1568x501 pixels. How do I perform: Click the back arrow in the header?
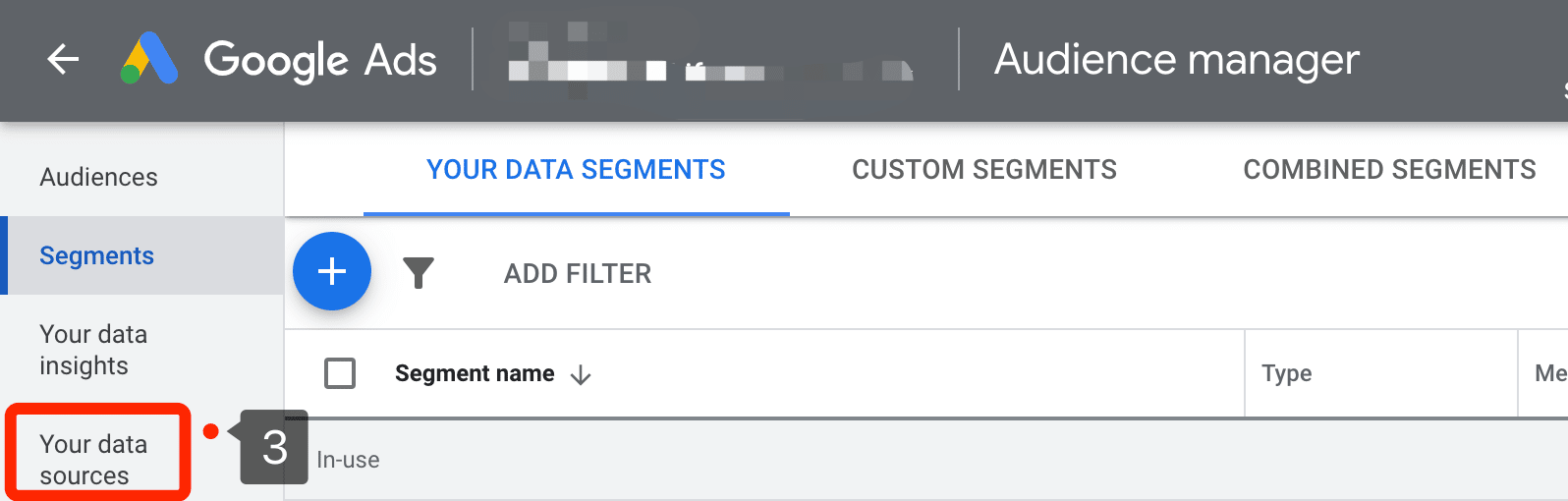pos(63,60)
